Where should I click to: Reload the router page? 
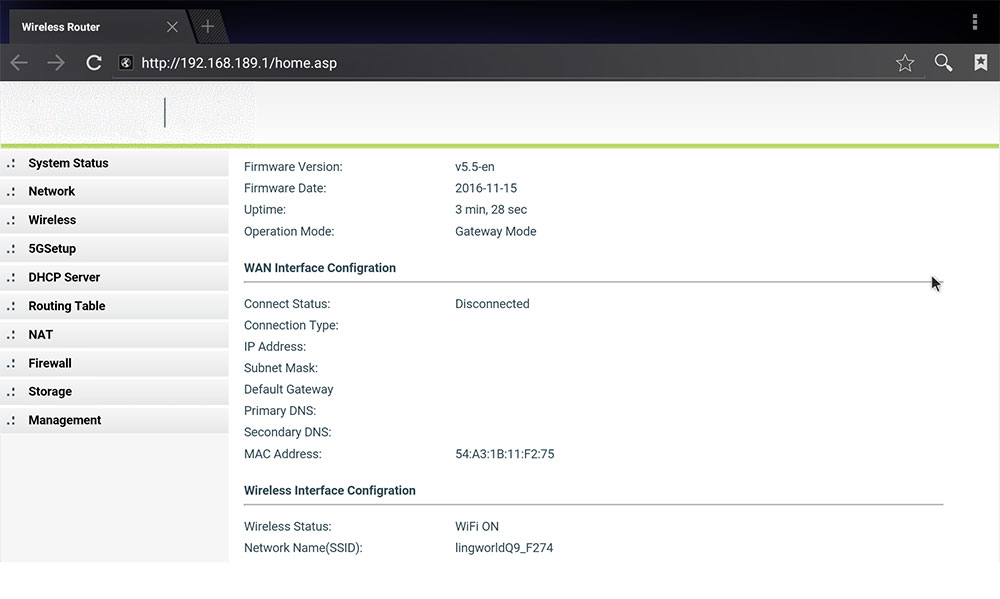[x=94, y=63]
